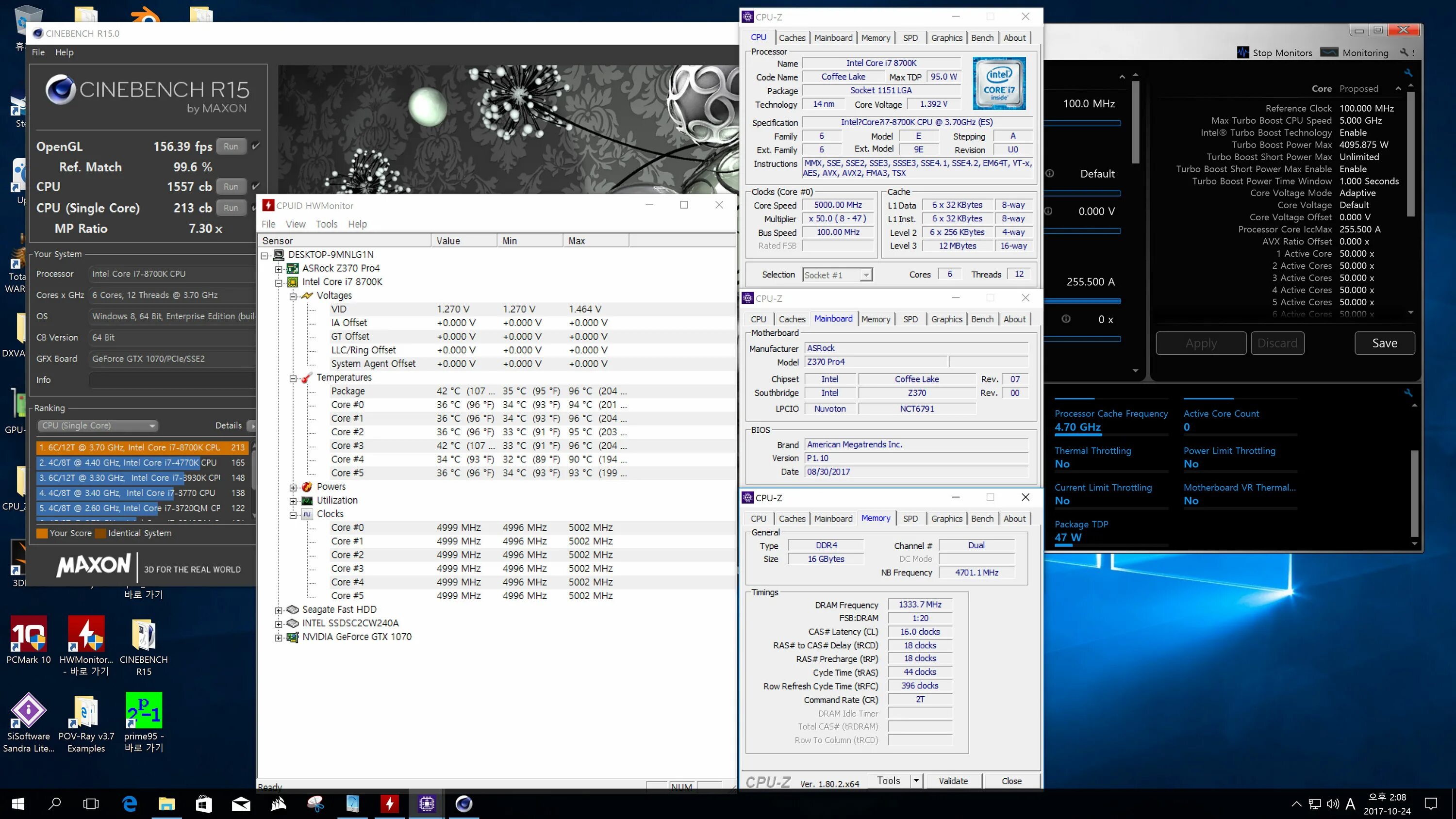Open the Socket #1 selection dropdown
1456x819 pixels.
837,275
